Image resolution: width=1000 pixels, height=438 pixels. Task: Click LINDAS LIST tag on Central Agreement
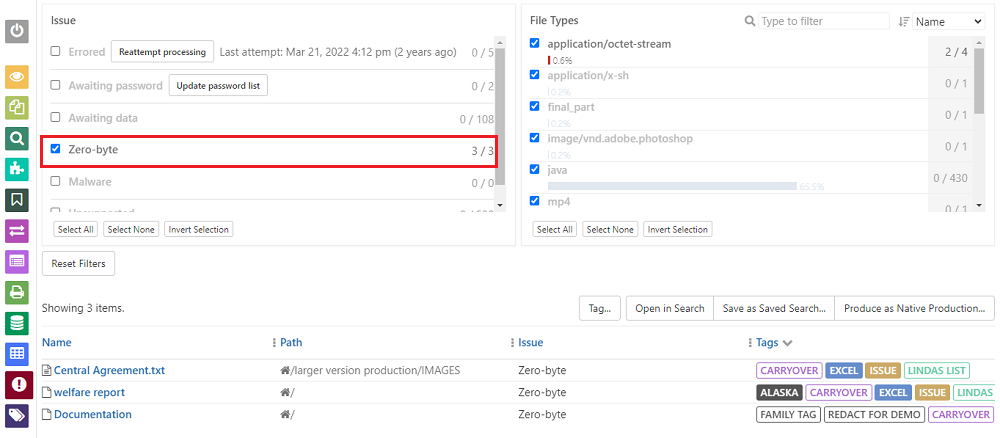click(936, 370)
